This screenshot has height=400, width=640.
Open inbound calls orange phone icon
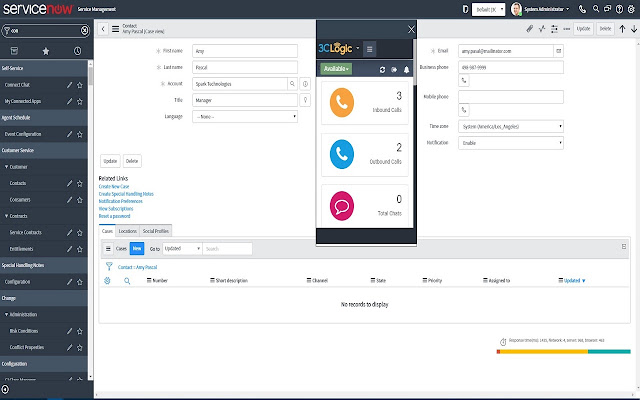[342, 102]
